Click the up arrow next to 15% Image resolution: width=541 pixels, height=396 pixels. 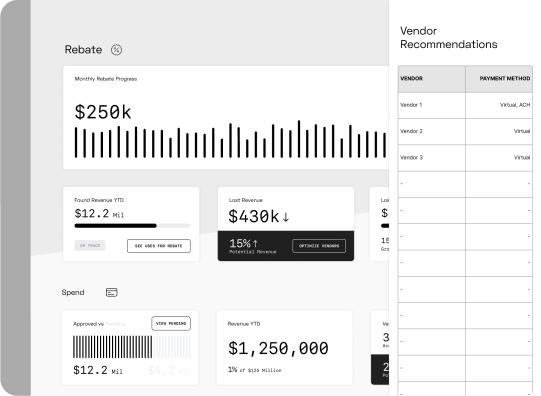(x=255, y=244)
